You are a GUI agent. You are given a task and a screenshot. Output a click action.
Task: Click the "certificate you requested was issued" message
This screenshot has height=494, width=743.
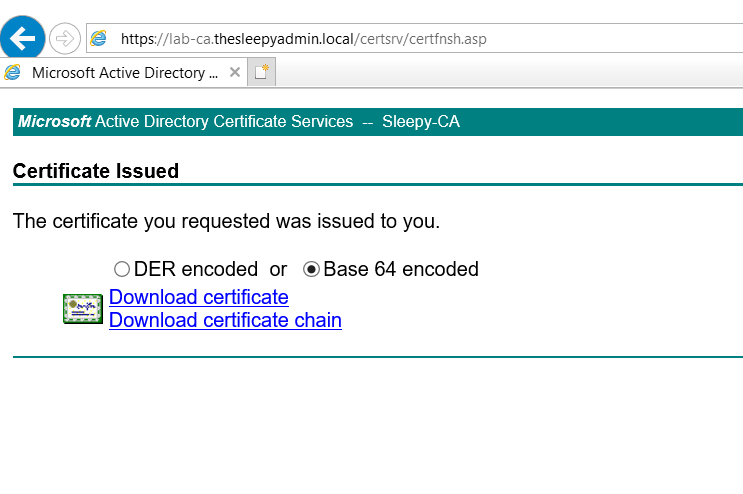(226, 221)
